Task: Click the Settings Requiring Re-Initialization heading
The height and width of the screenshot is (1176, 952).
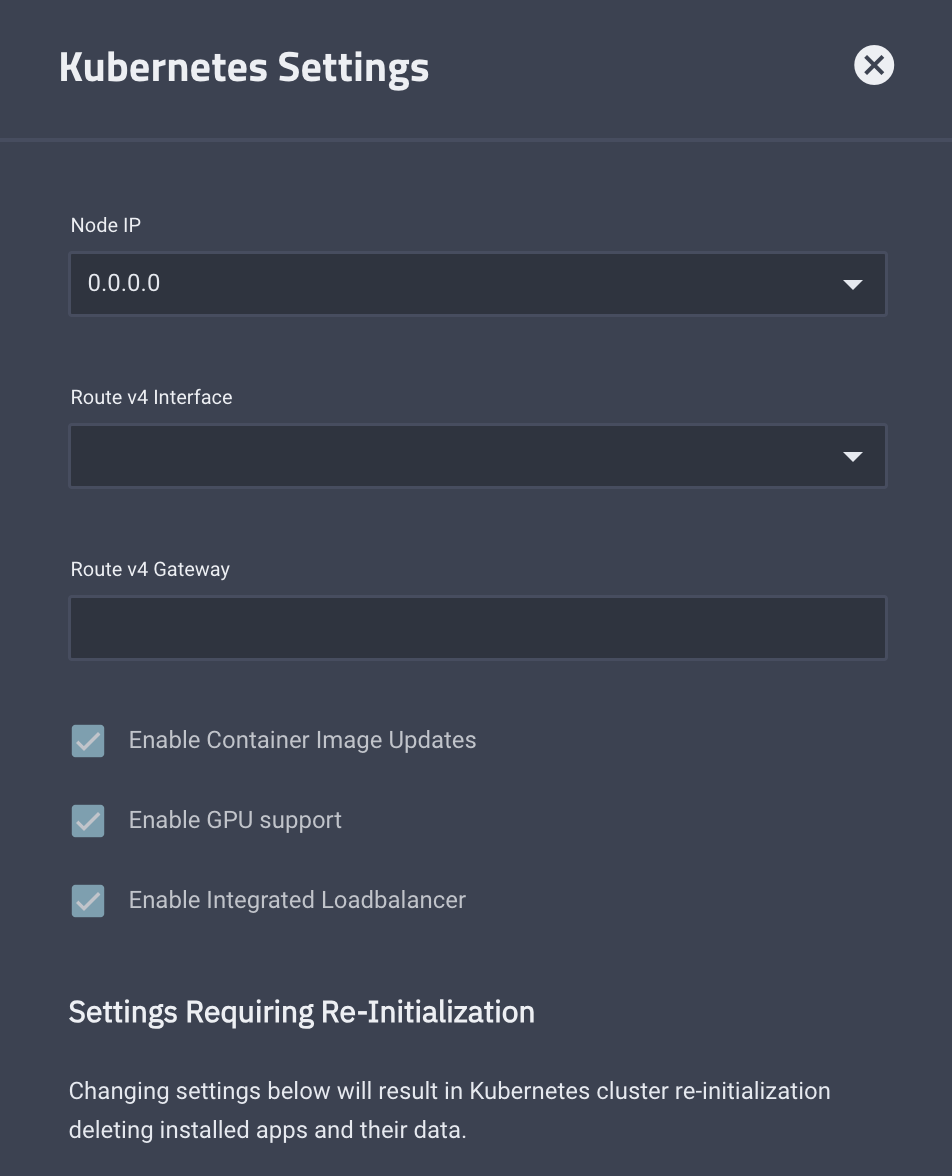Action: (x=302, y=1012)
